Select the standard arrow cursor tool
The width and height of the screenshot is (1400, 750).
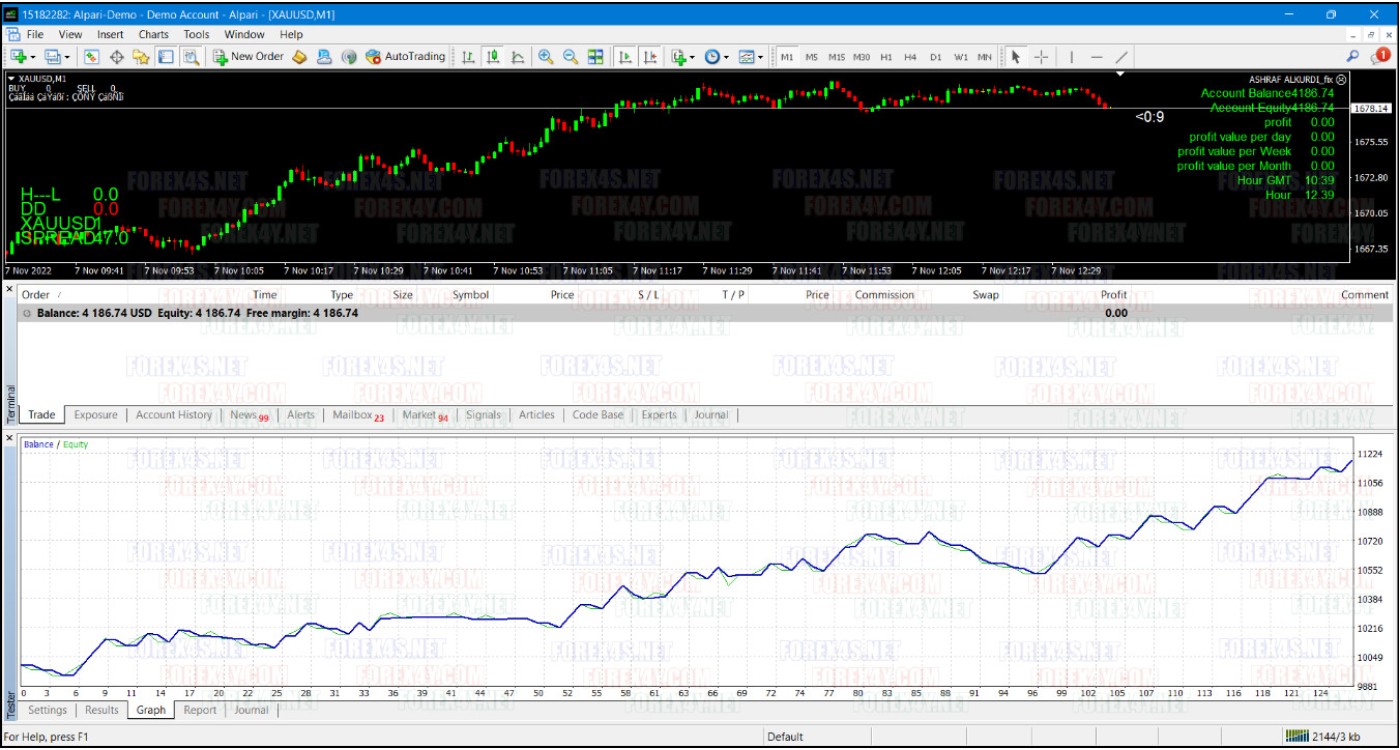[x=1015, y=57]
